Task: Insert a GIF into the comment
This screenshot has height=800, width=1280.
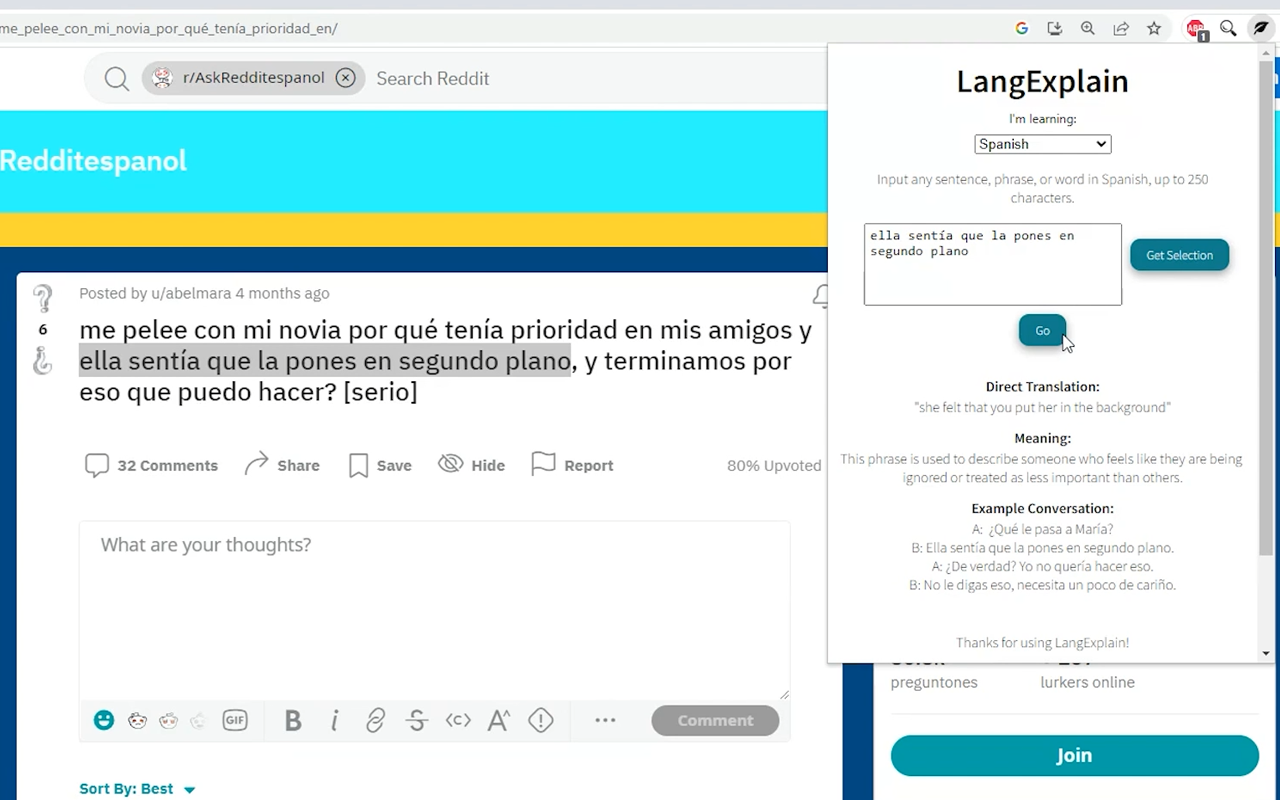Action: pos(235,720)
